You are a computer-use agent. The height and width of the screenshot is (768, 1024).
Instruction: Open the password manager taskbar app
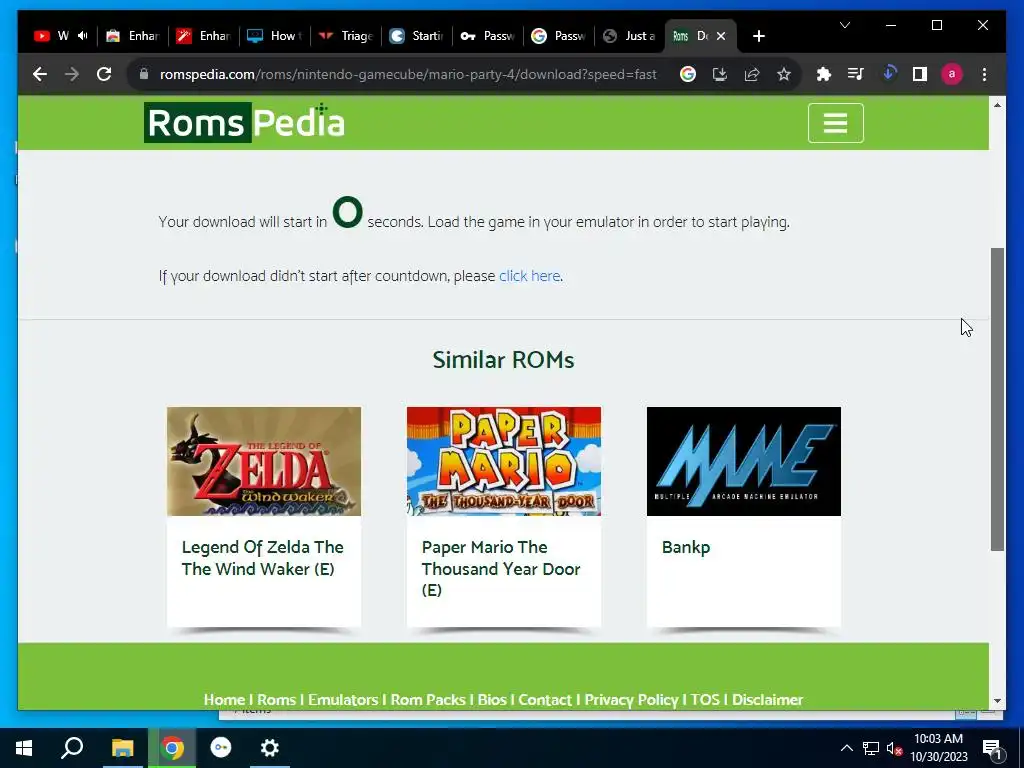pos(221,748)
